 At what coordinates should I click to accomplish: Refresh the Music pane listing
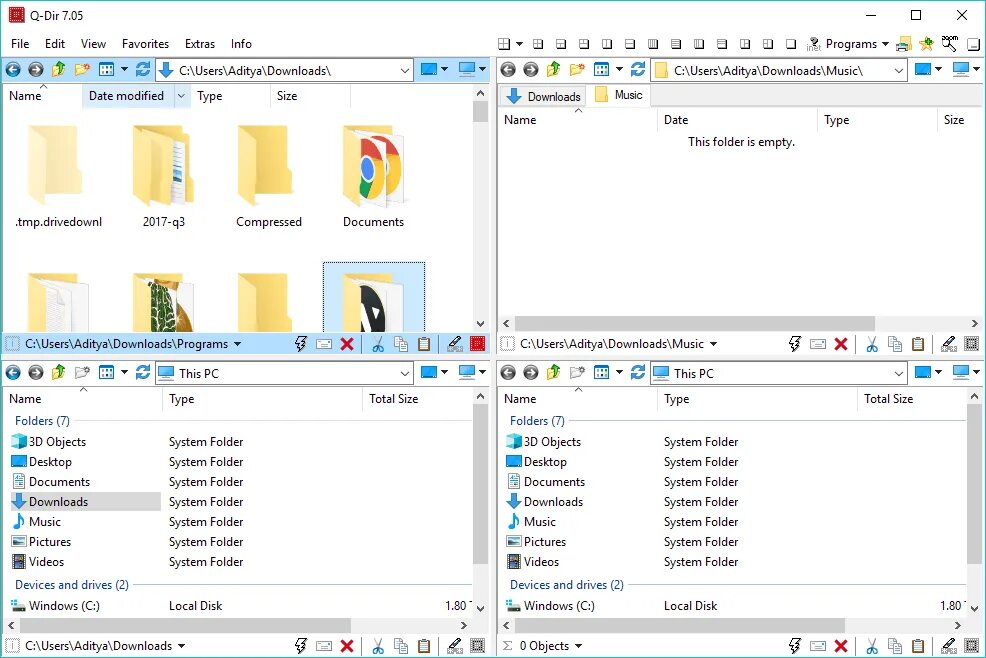(638, 70)
